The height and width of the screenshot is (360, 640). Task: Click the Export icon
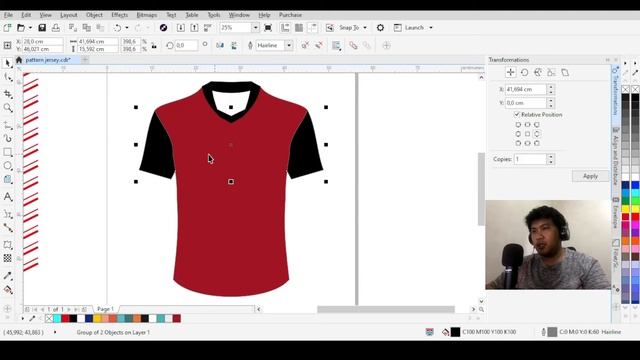[194, 28]
